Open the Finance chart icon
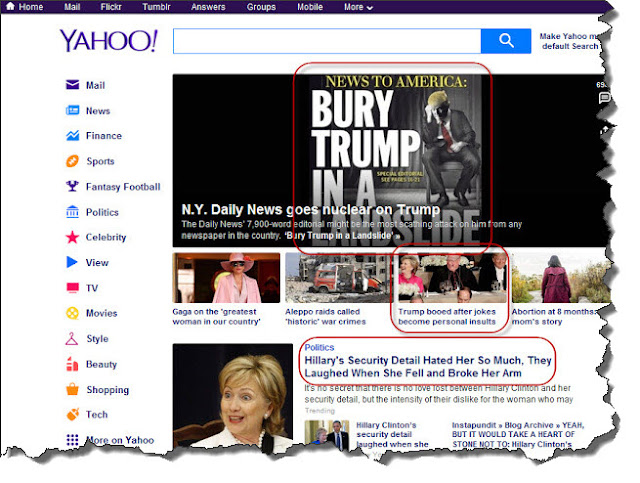Screen dimensions: 640x483 (72, 136)
